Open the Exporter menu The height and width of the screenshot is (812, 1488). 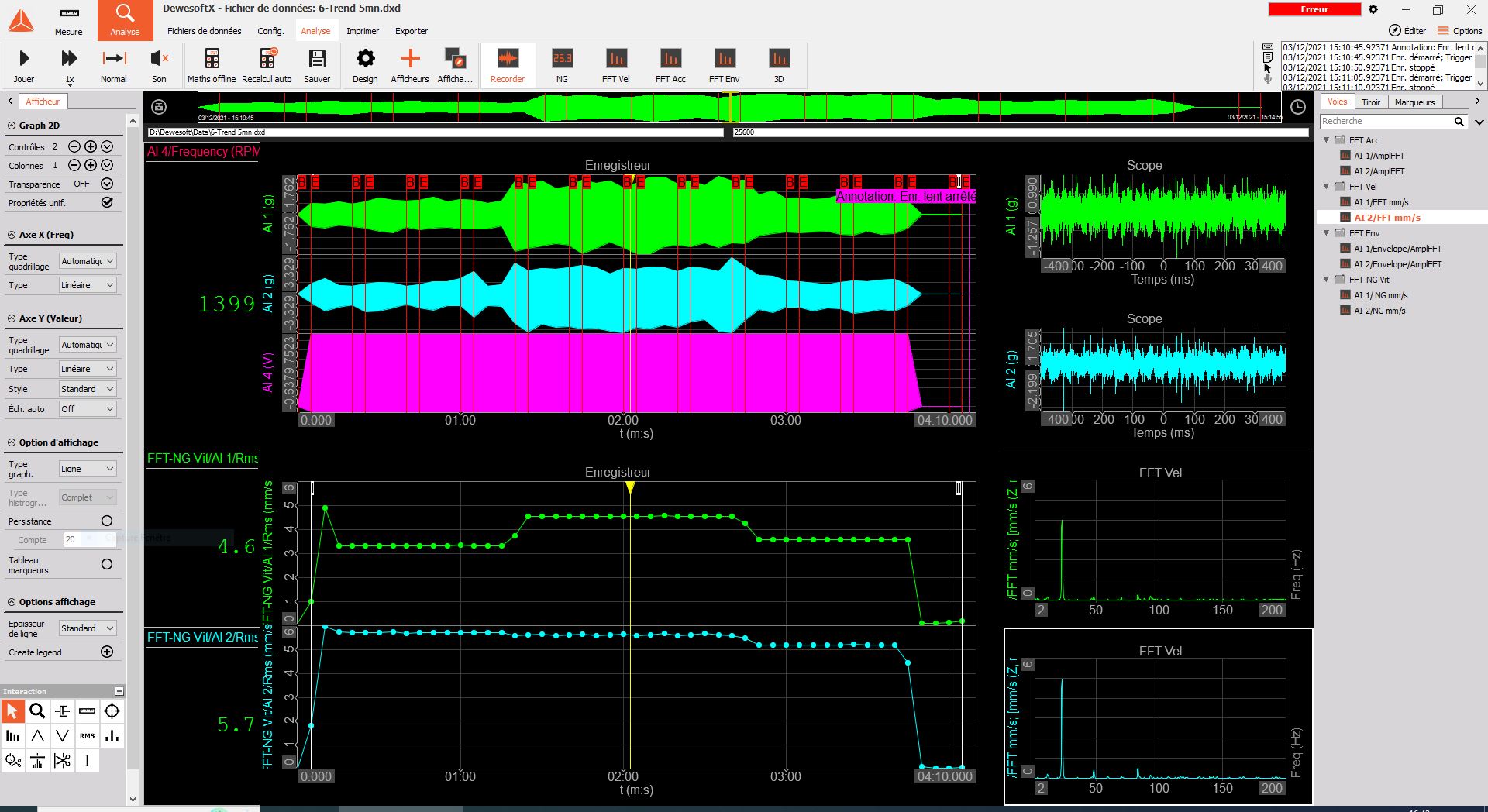412,31
